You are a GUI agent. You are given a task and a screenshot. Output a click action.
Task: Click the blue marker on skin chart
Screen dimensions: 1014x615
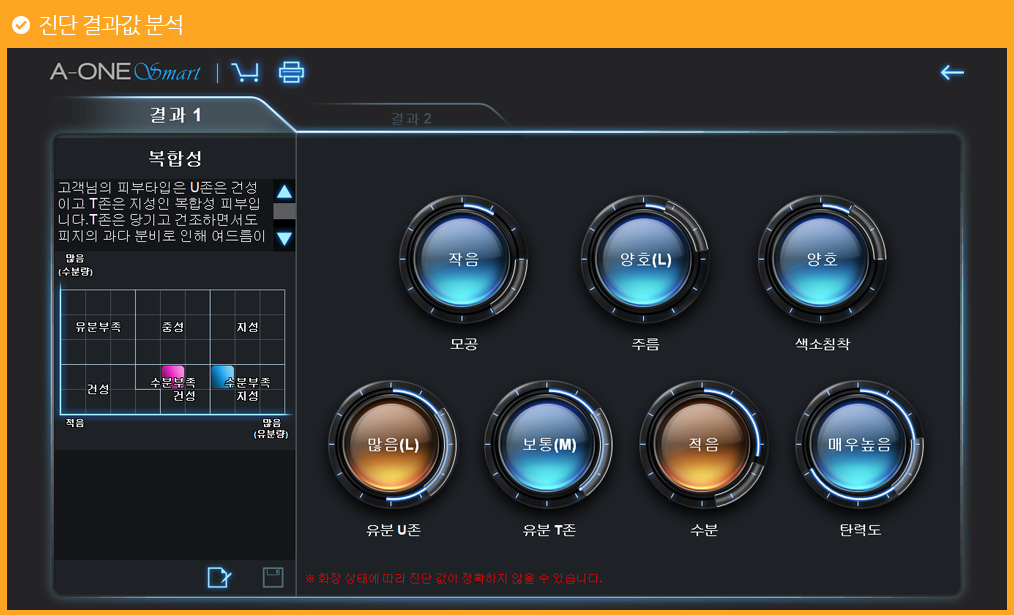point(222,376)
